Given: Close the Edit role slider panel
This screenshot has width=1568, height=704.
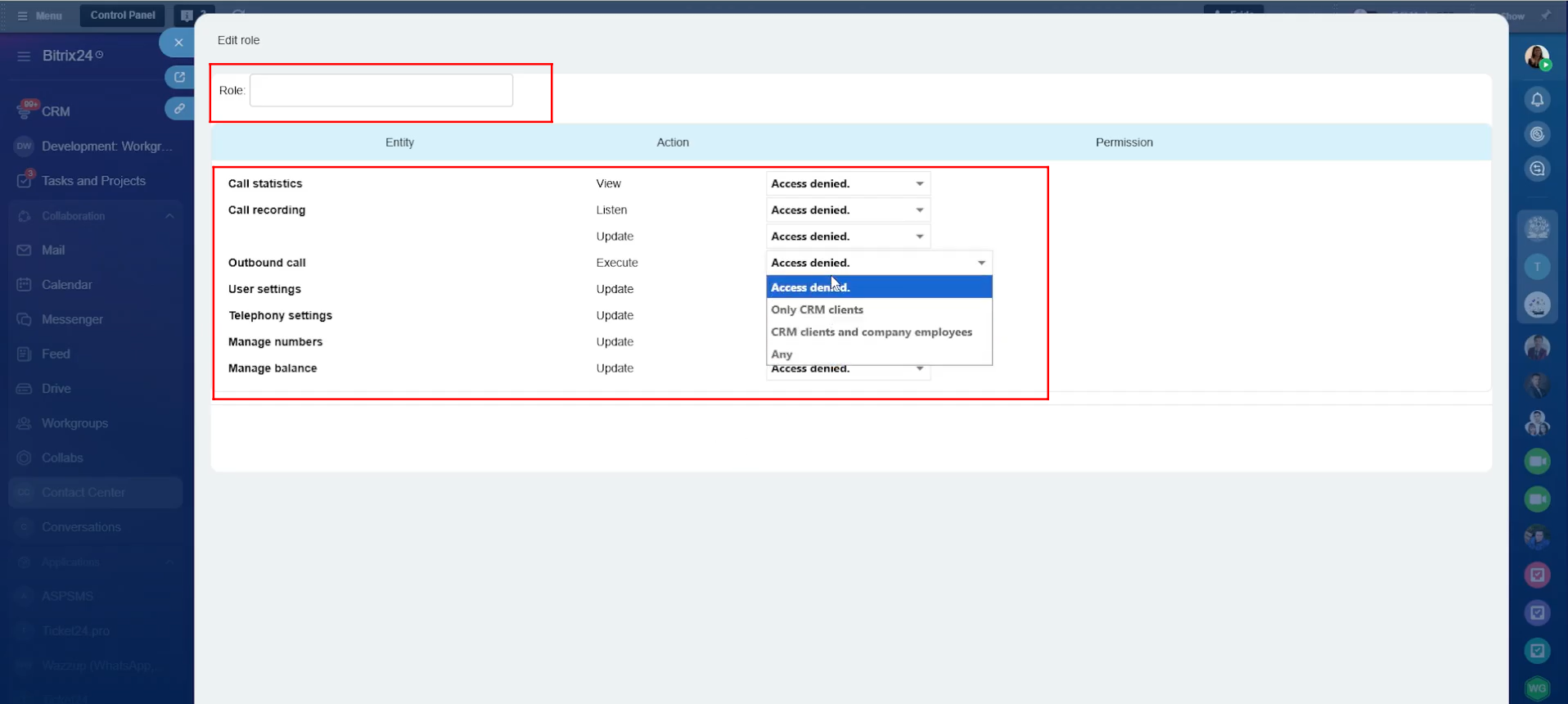Looking at the screenshot, I should pyautogui.click(x=178, y=43).
